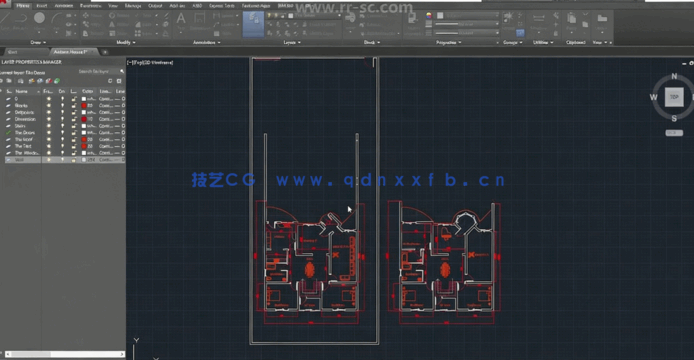Change The Roof layer red color swatch
Image resolution: width=694 pixels, height=360 pixels.
[84, 139]
